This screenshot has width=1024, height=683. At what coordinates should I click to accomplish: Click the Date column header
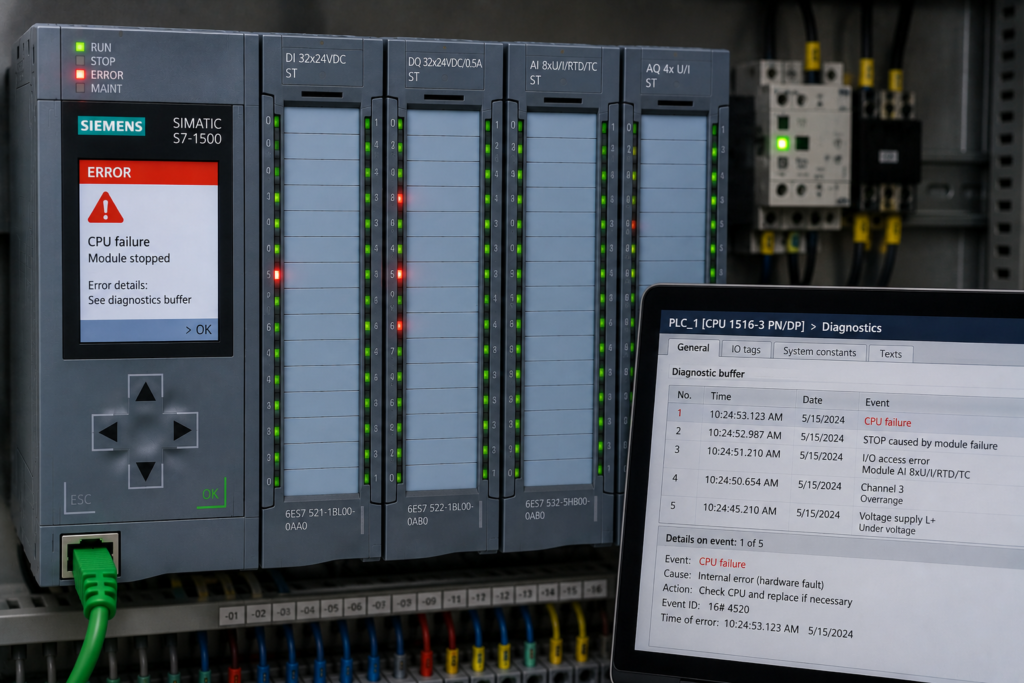coord(812,400)
